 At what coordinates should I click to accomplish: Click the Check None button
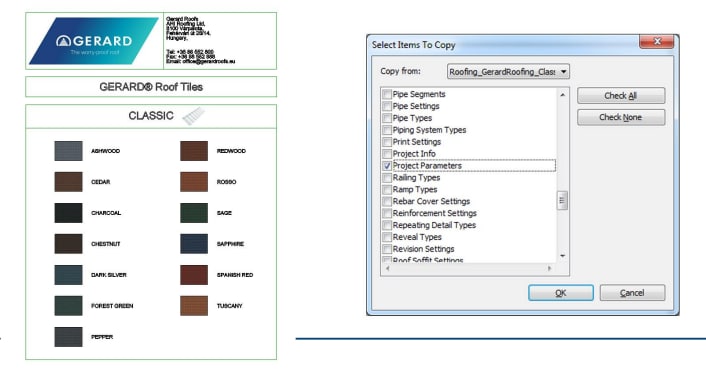[x=621, y=117]
